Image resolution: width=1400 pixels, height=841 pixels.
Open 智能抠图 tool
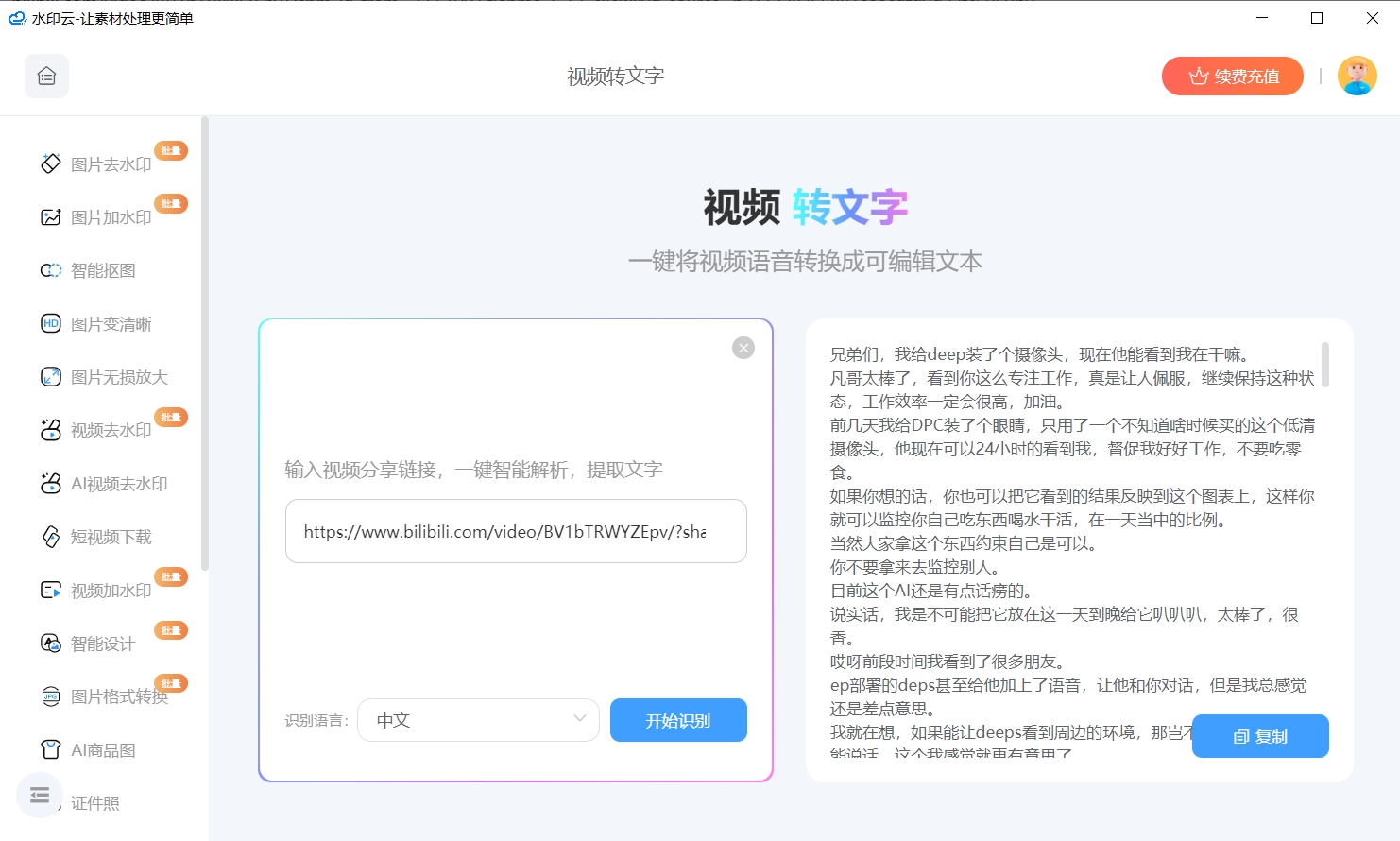coord(102,271)
